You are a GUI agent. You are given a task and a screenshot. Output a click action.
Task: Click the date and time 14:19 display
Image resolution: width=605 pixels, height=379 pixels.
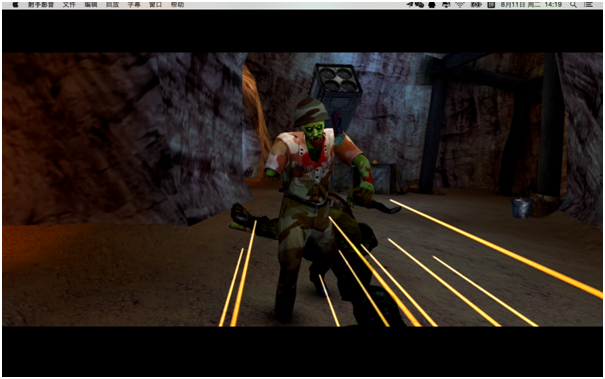[x=531, y=5]
